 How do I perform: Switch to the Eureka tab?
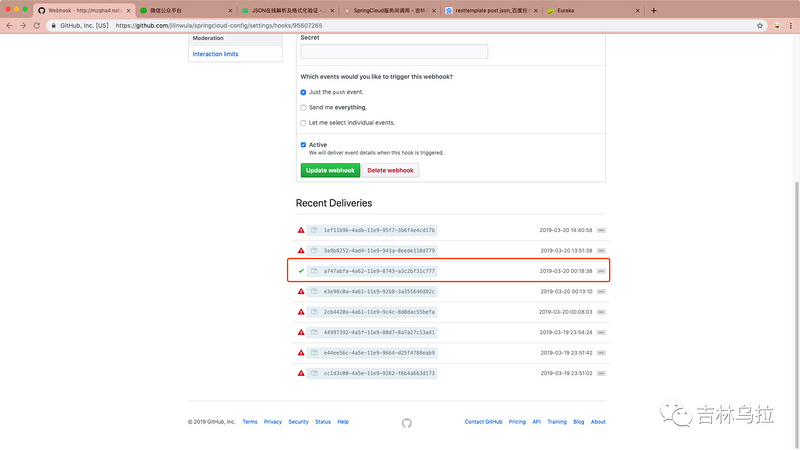coord(593,10)
